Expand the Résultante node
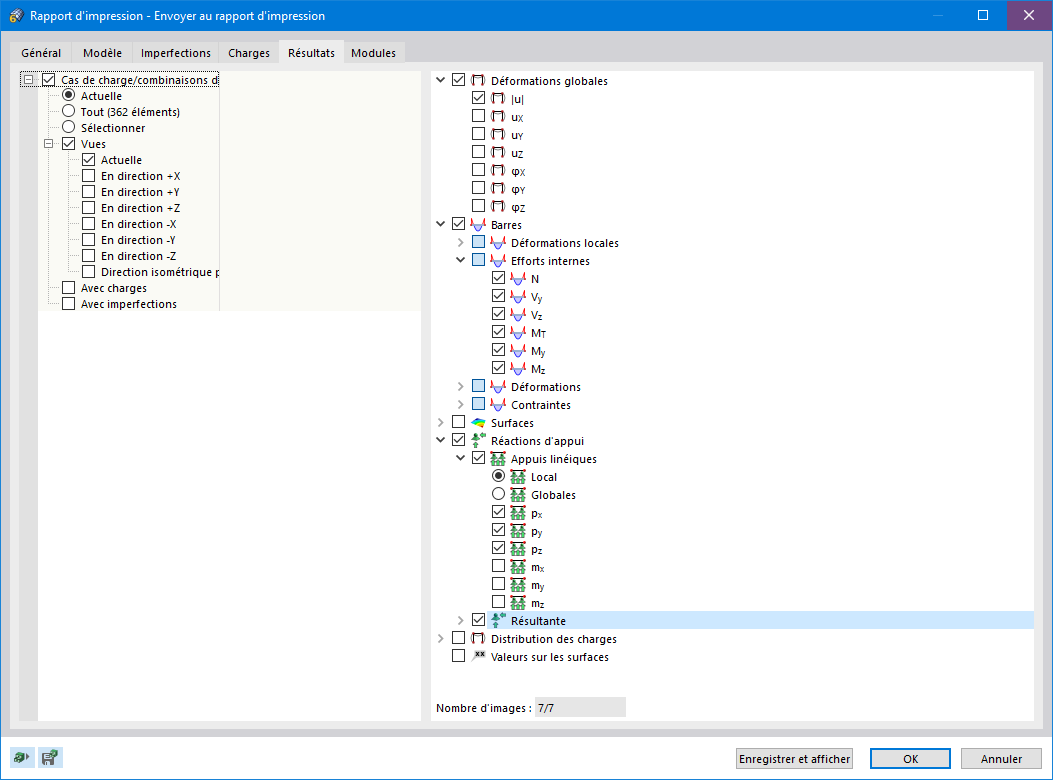Image resolution: width=1053 pixels, height=780 pixels. point(461,620)
